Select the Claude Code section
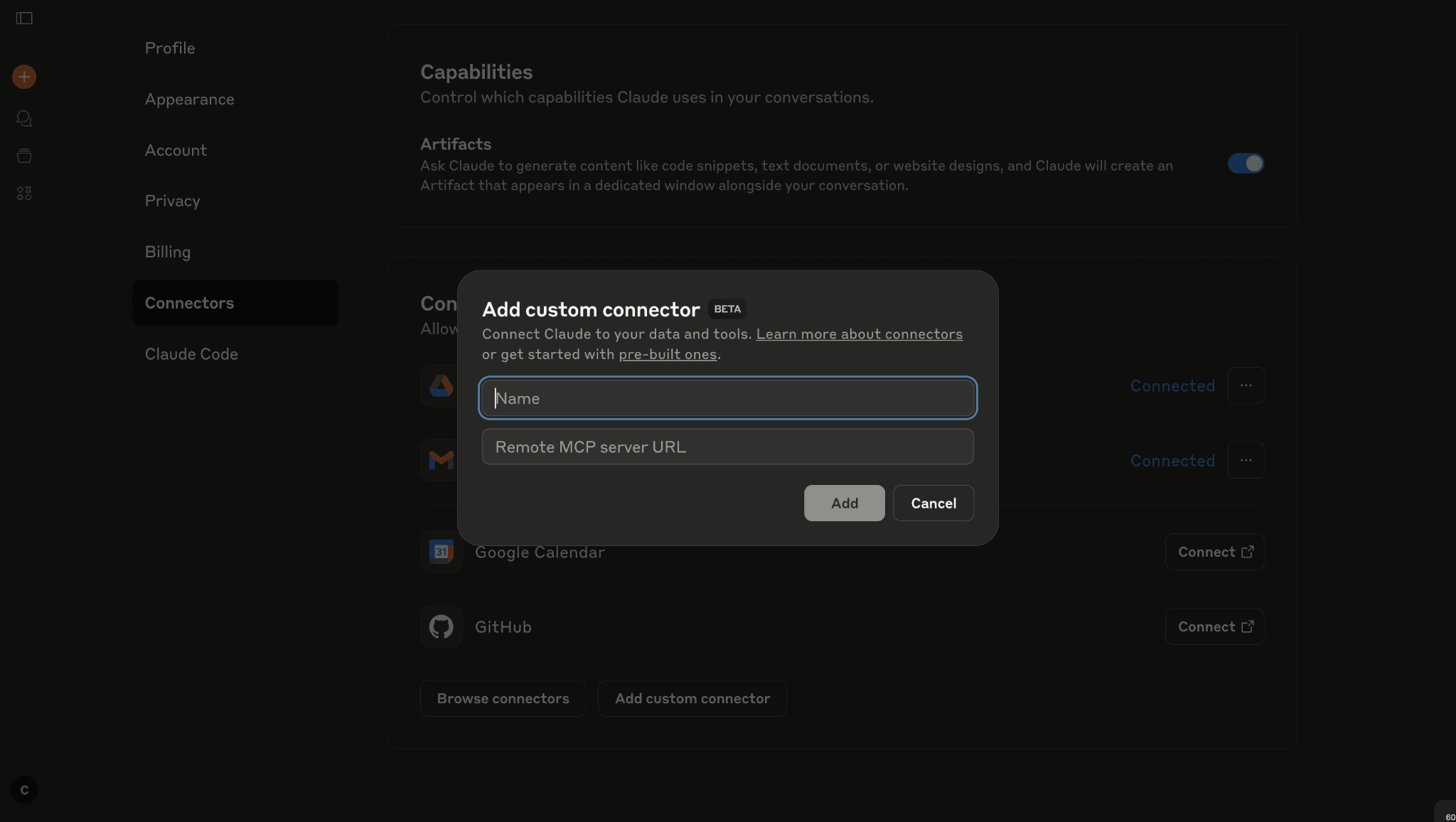 pos(191,353)
